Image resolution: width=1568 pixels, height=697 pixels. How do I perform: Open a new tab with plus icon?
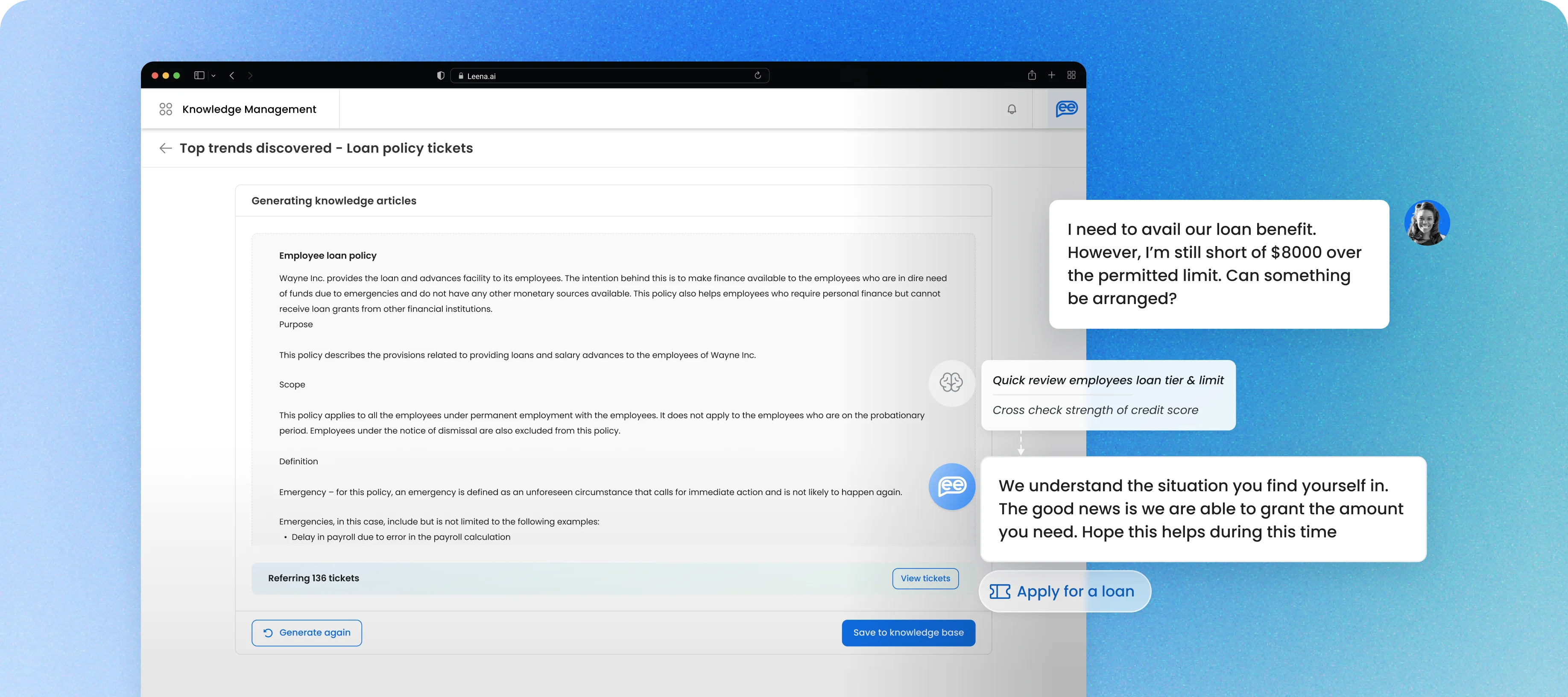(1051, 75)
